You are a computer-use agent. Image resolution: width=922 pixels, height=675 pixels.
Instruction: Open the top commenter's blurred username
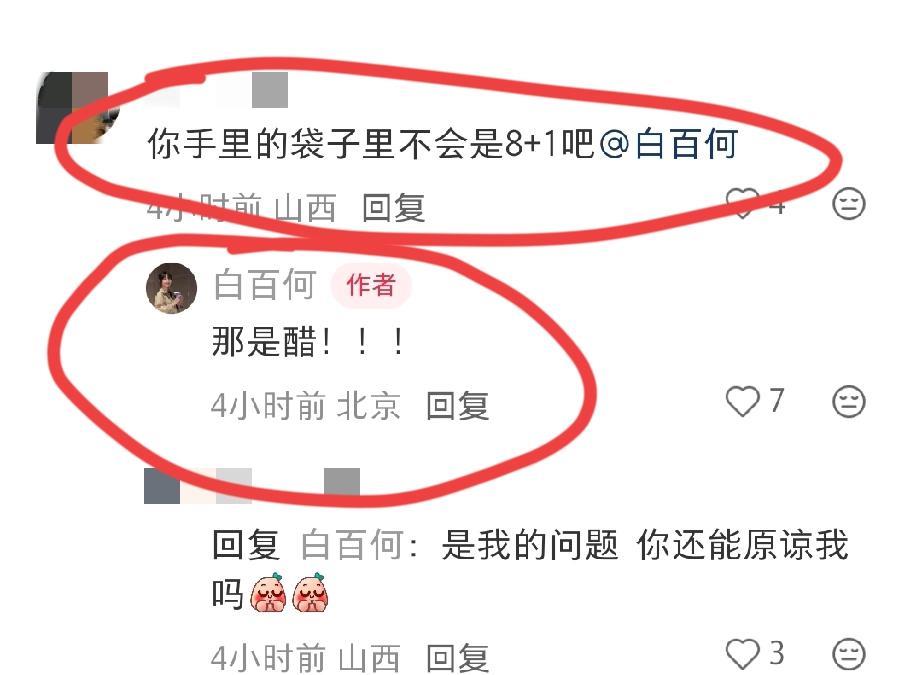click(x=218, y=89)
